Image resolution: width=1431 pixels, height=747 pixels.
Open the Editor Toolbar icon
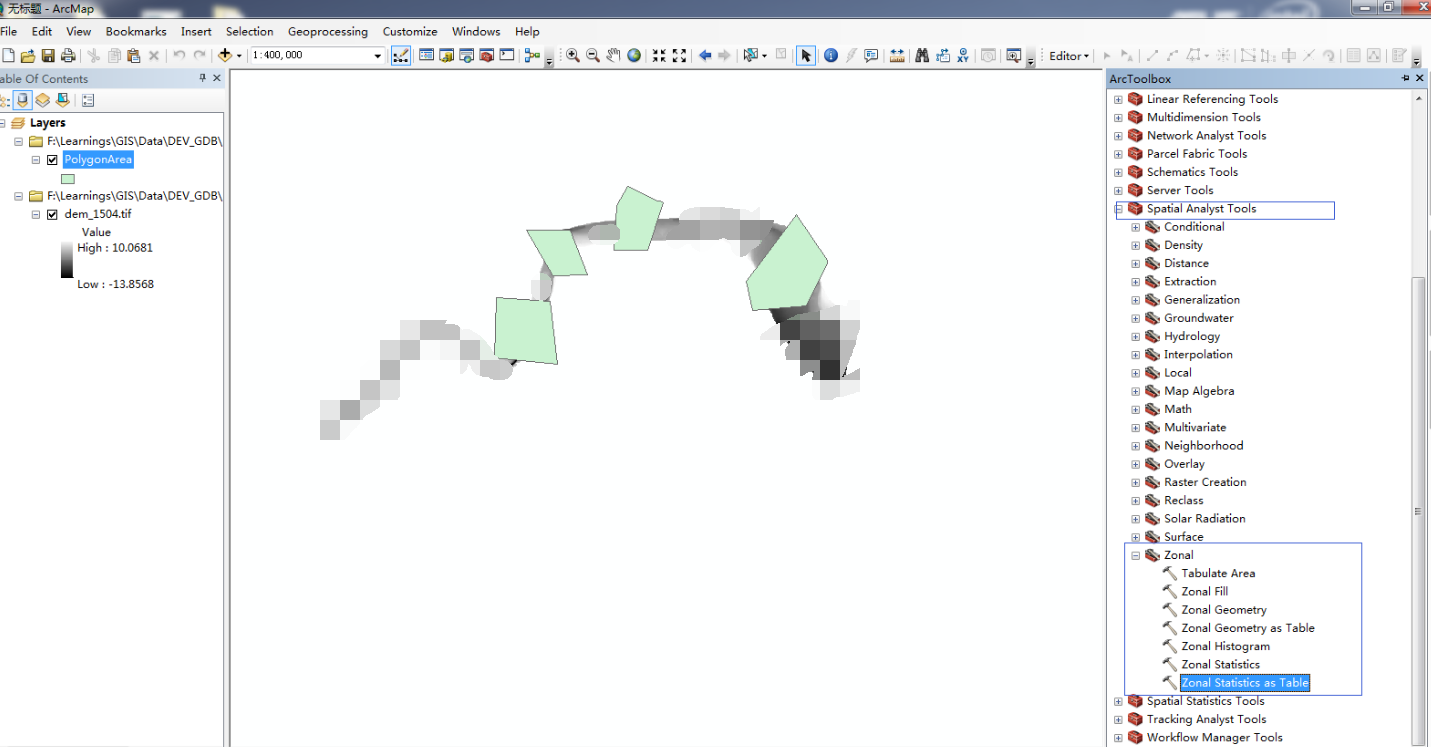tap(400, 56)
